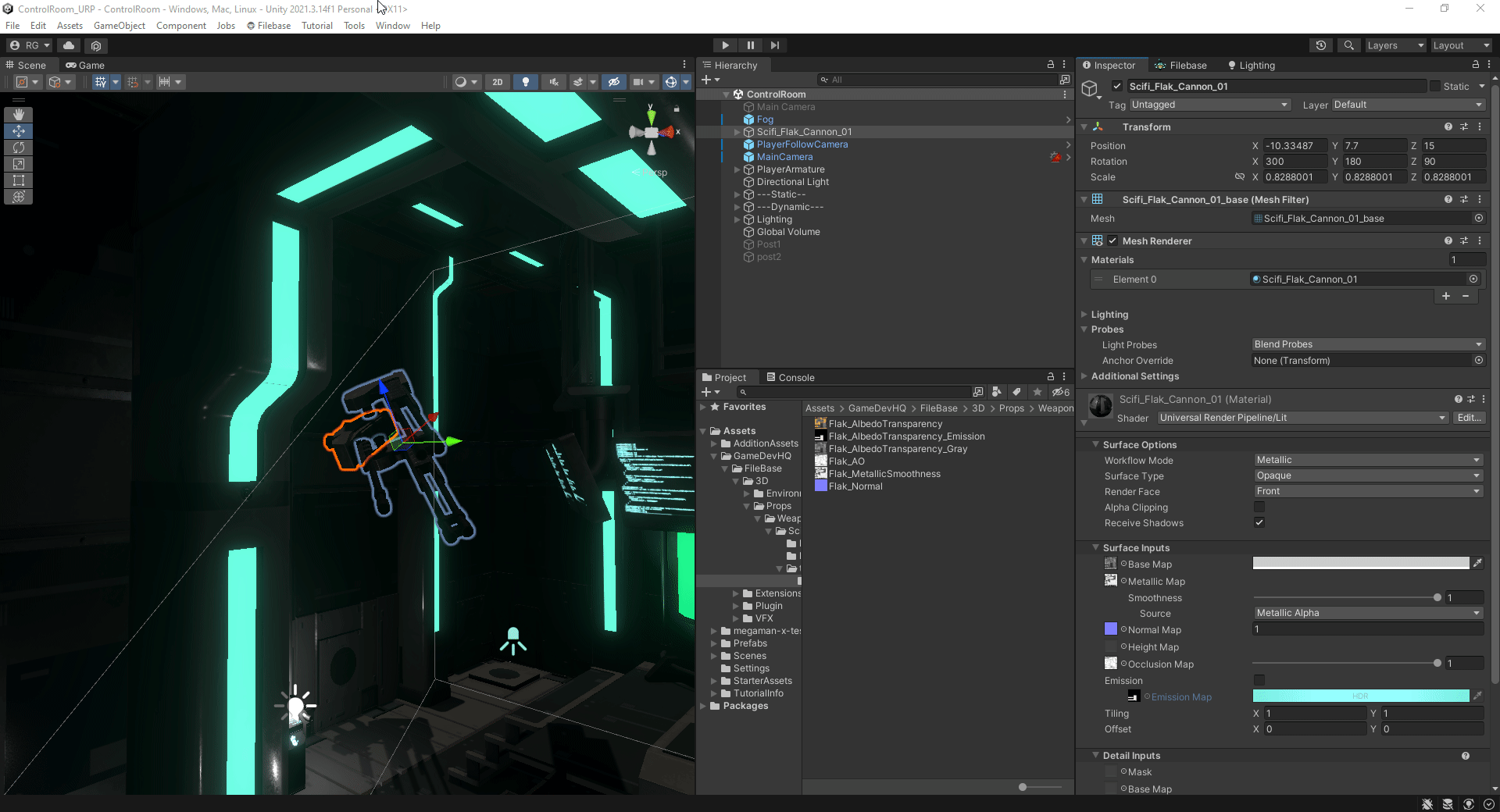
Task: Switch to the Filebase inspector tab
Action: tap(1180, 66)
